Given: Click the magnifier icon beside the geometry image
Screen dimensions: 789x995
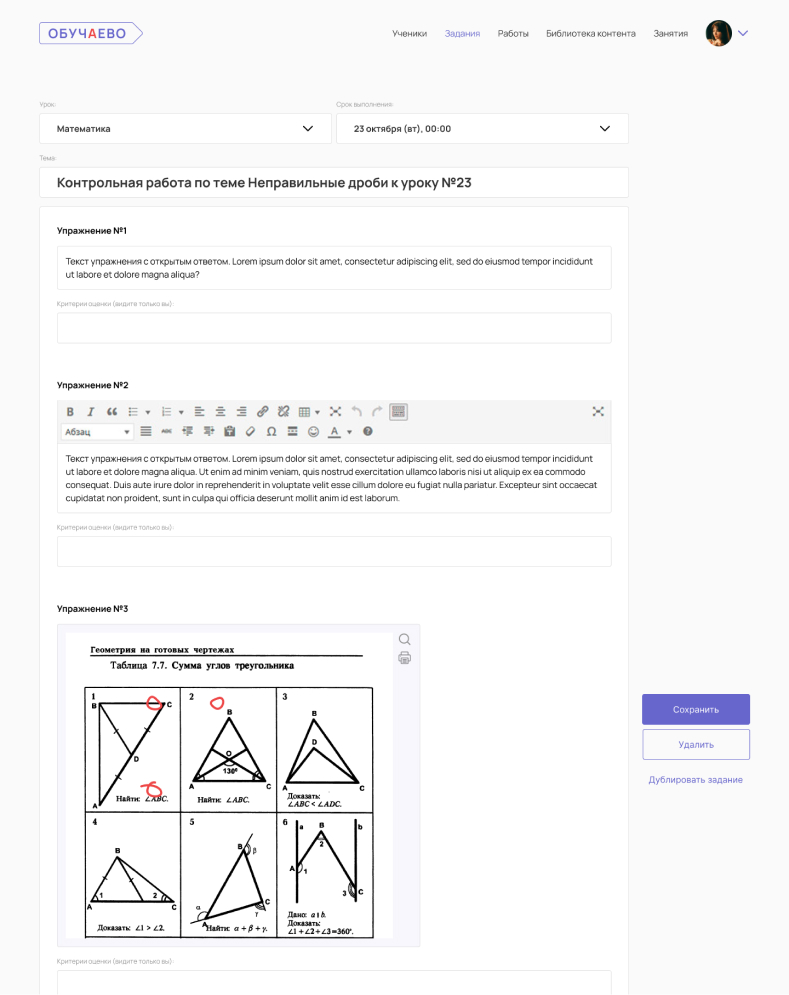Looking at the screenshot, I should (404, 640).
